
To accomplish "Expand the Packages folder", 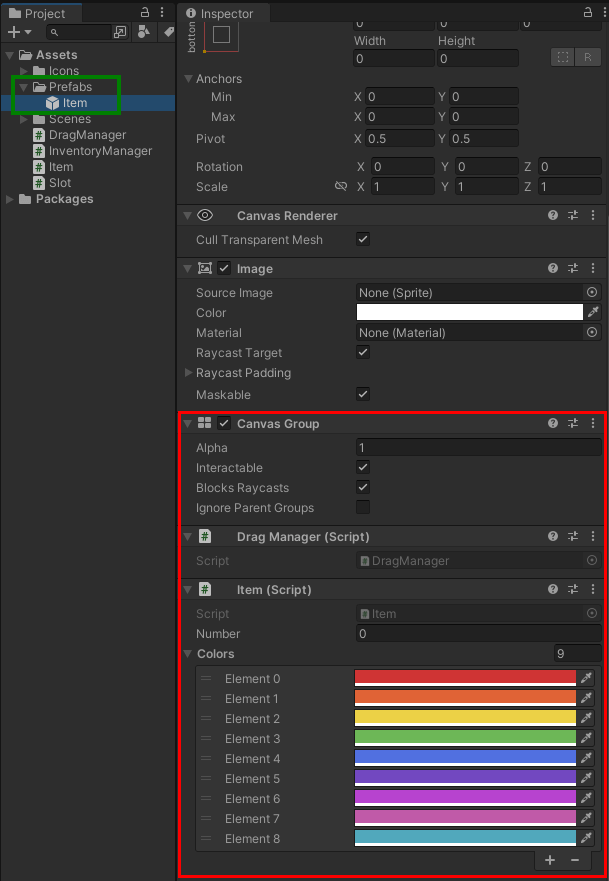I will [x=10, y=199].
